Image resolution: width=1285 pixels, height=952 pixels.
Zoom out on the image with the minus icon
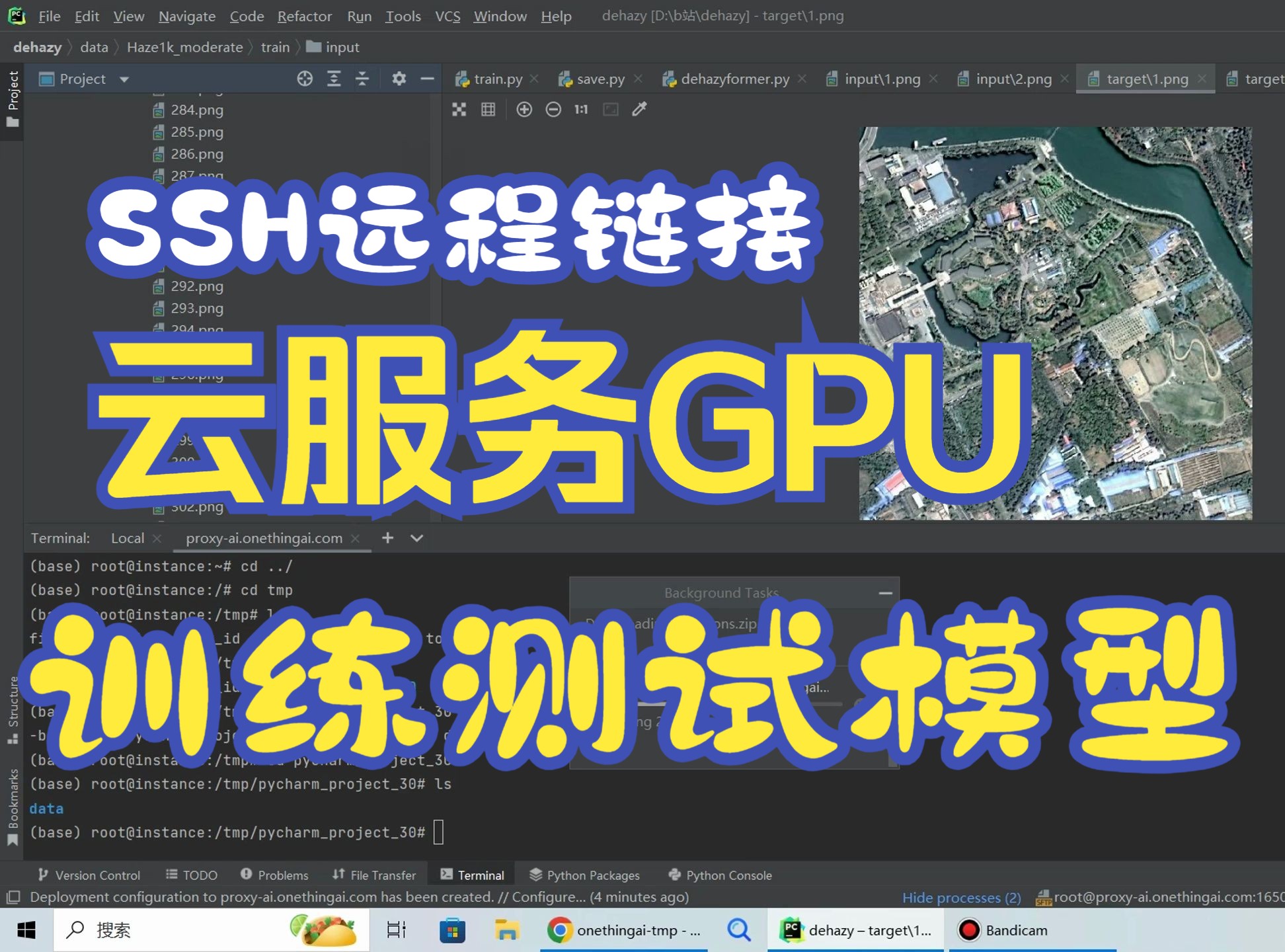pos(554,109)
